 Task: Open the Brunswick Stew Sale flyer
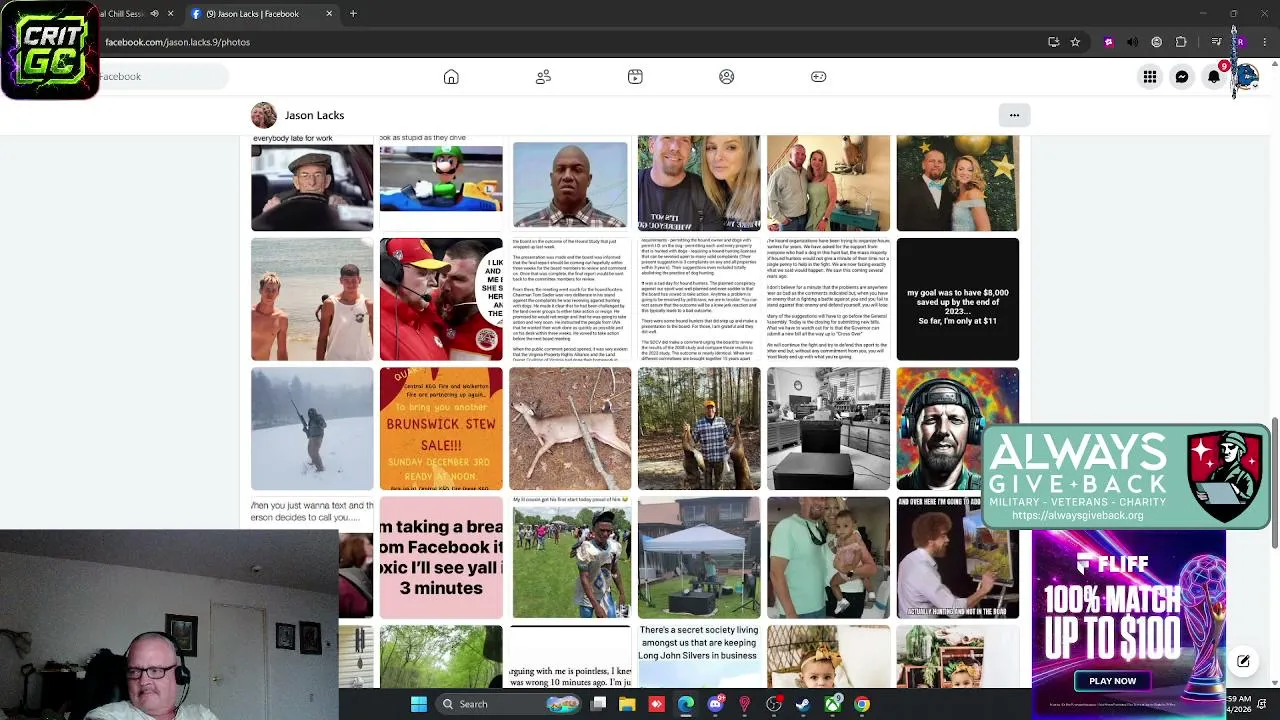coord(441,429)
